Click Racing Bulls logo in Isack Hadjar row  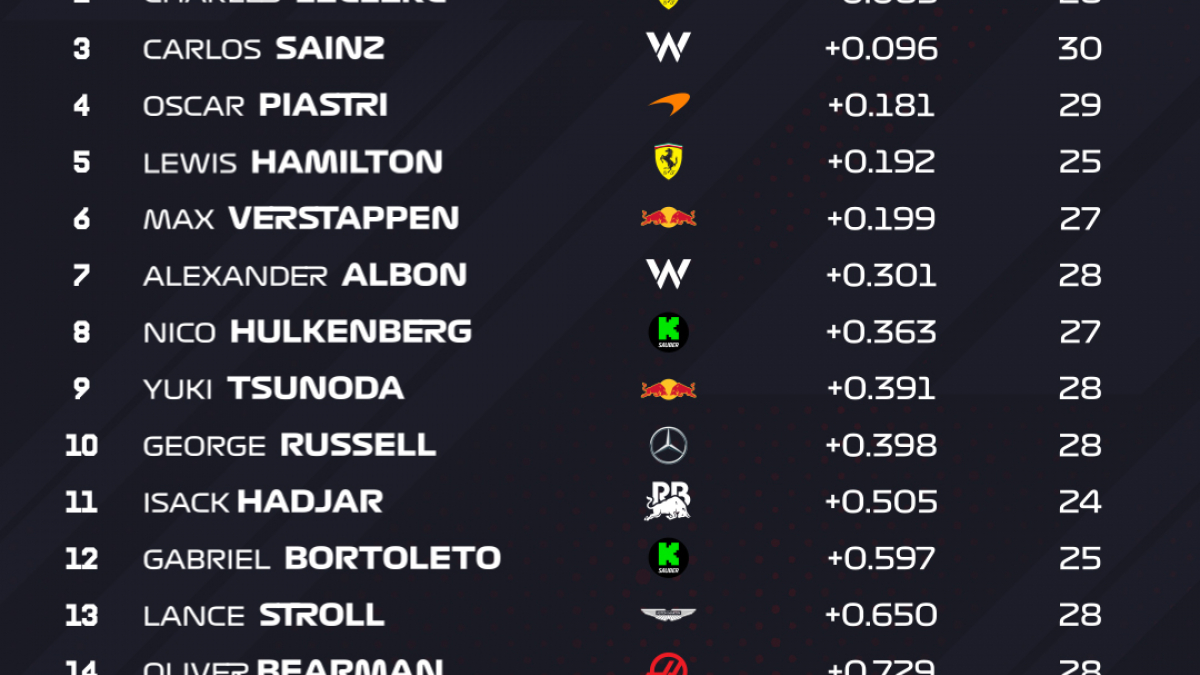coord(668,501)
